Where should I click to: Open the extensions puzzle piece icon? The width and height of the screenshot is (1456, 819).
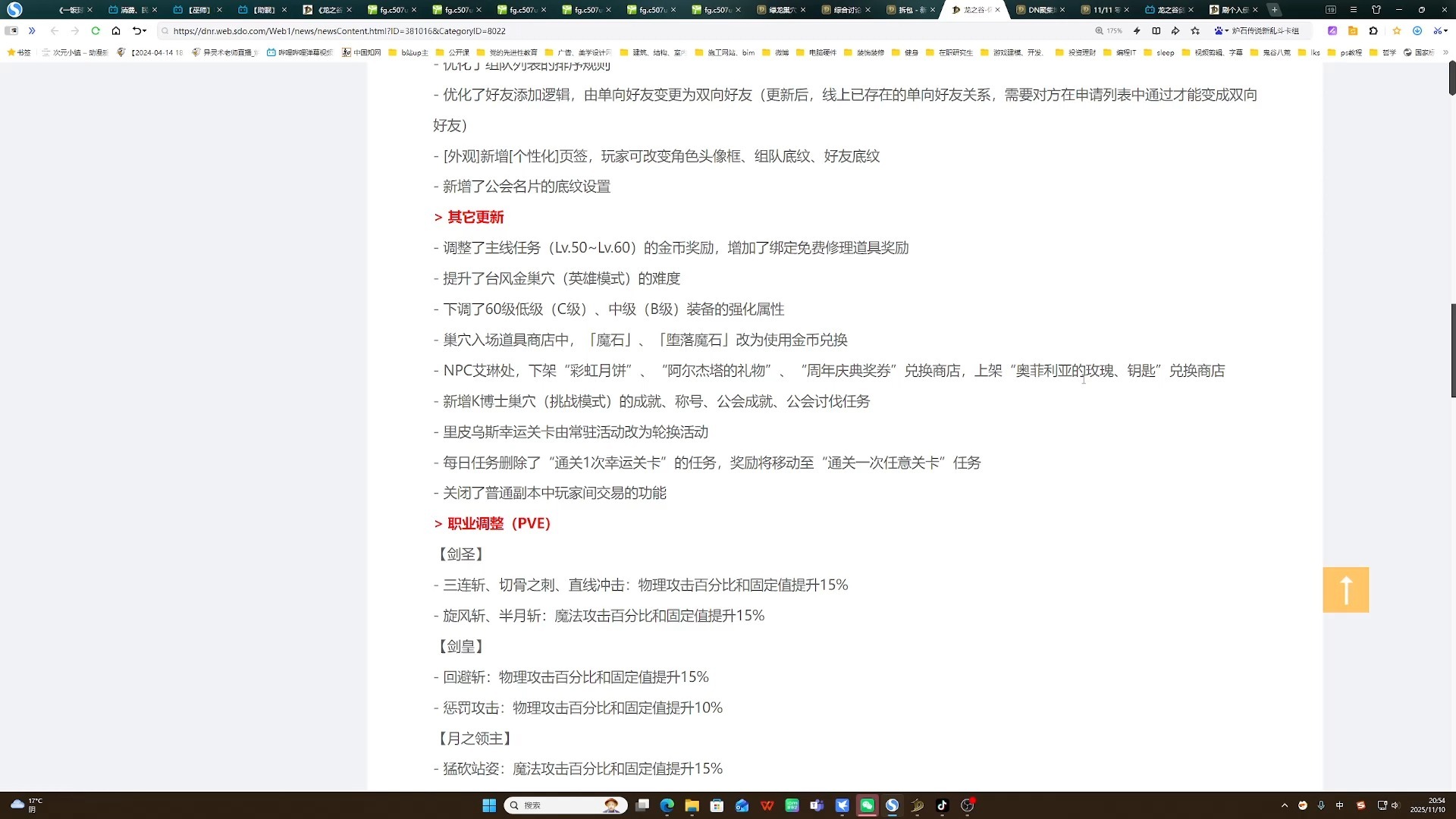pos(1373,31)
